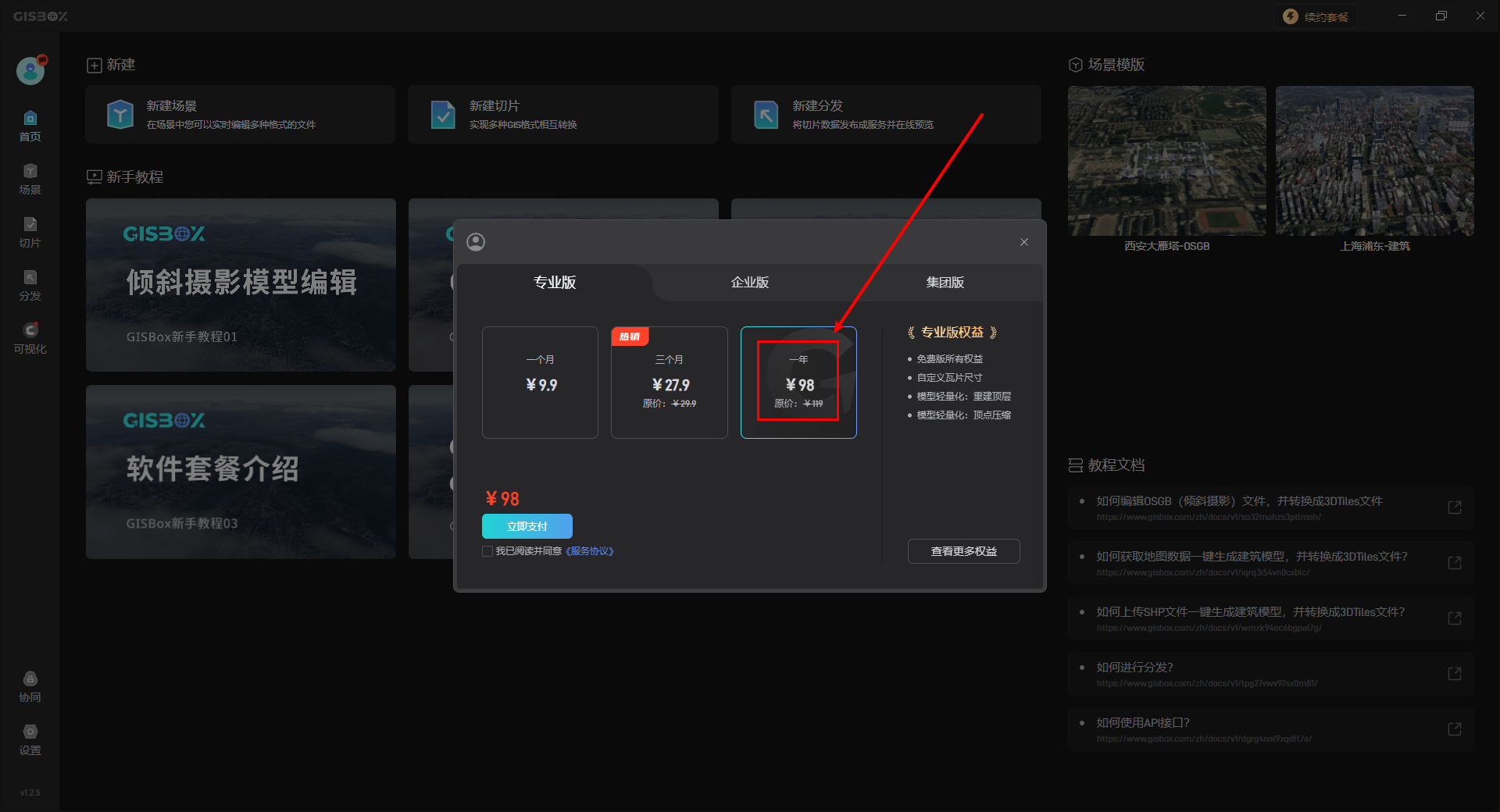Open external link for API接口 doc
Screen dimensions: 1500x812
click(x=1454, y=729)
